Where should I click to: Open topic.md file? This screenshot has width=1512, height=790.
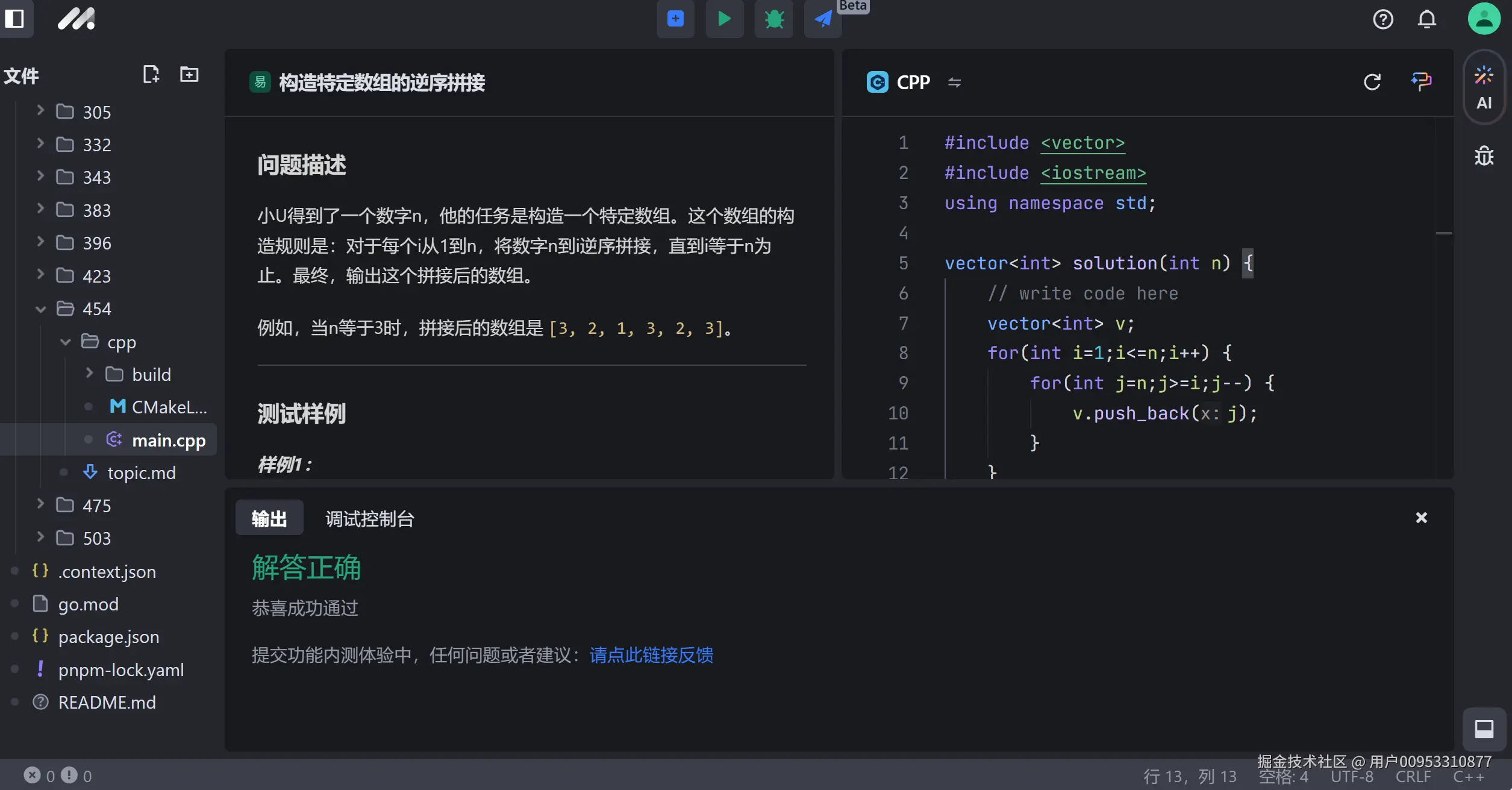click(129, 472)
